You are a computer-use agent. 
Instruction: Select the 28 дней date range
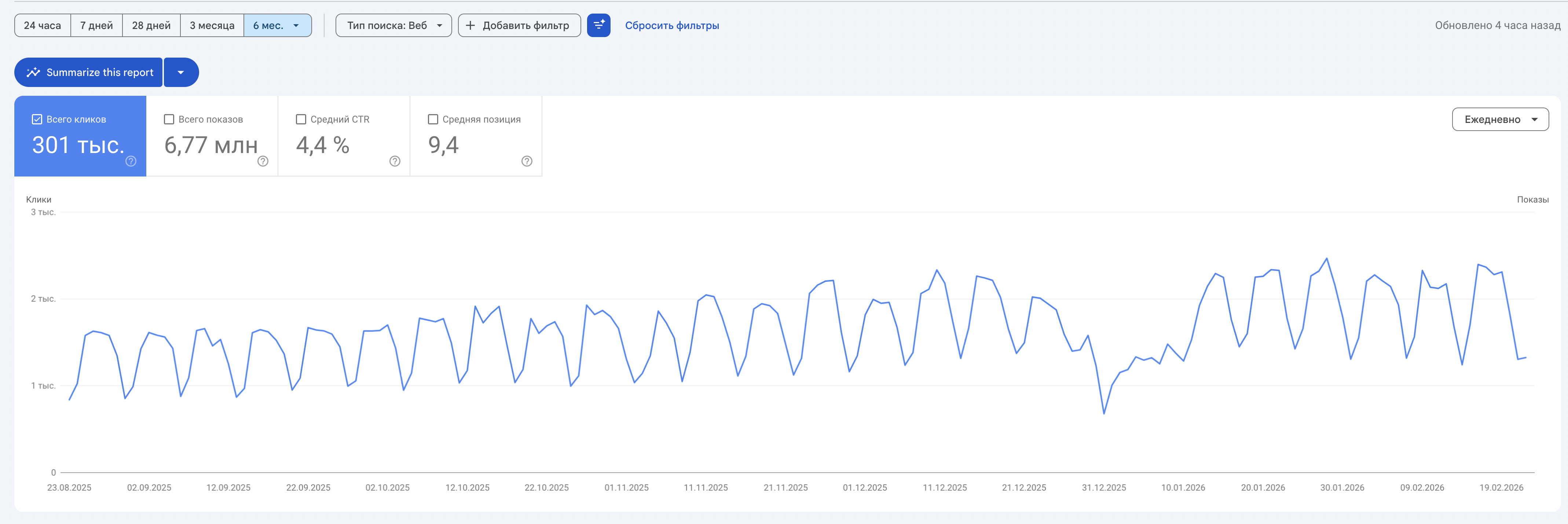(151, 26)
